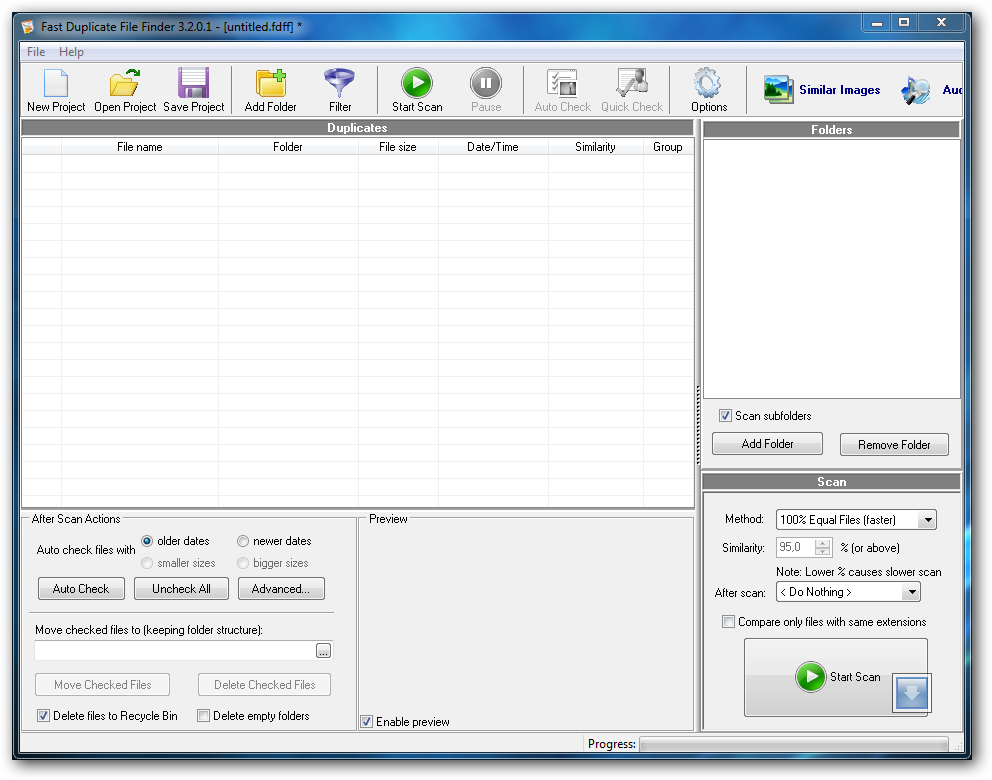
Task: Open the After scan action dropdown
Action: pos(911,591)
